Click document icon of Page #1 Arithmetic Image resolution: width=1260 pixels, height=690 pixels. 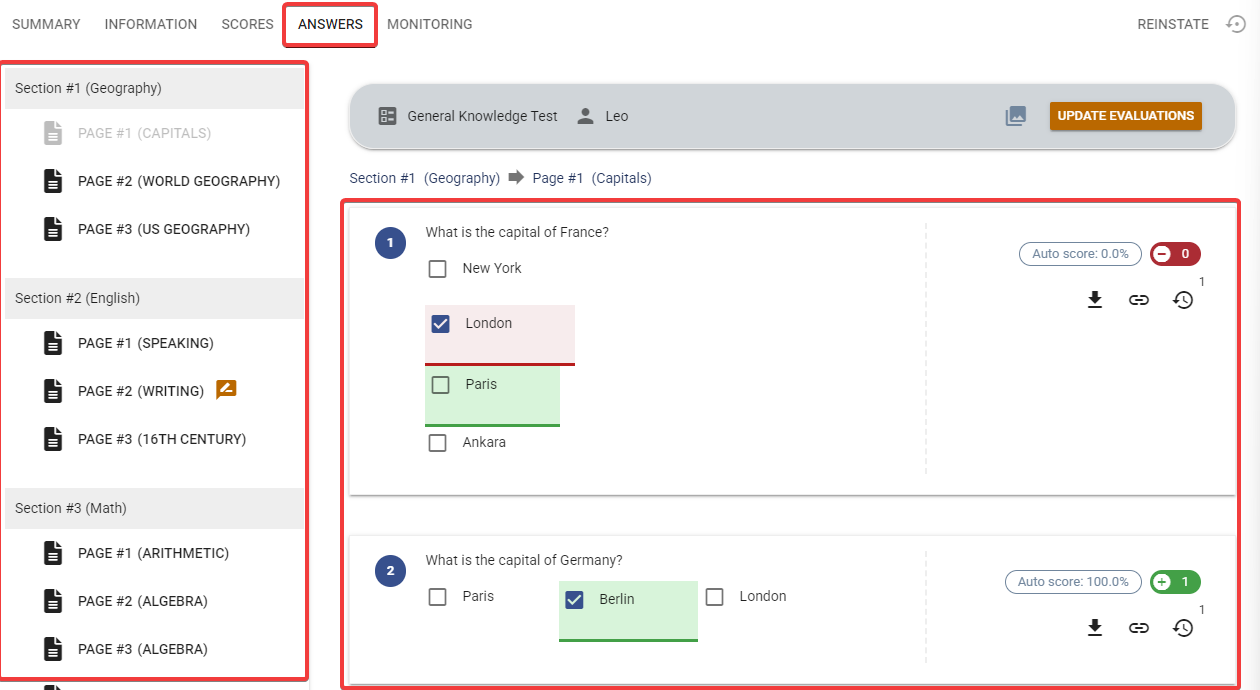[x=53, y=553]
